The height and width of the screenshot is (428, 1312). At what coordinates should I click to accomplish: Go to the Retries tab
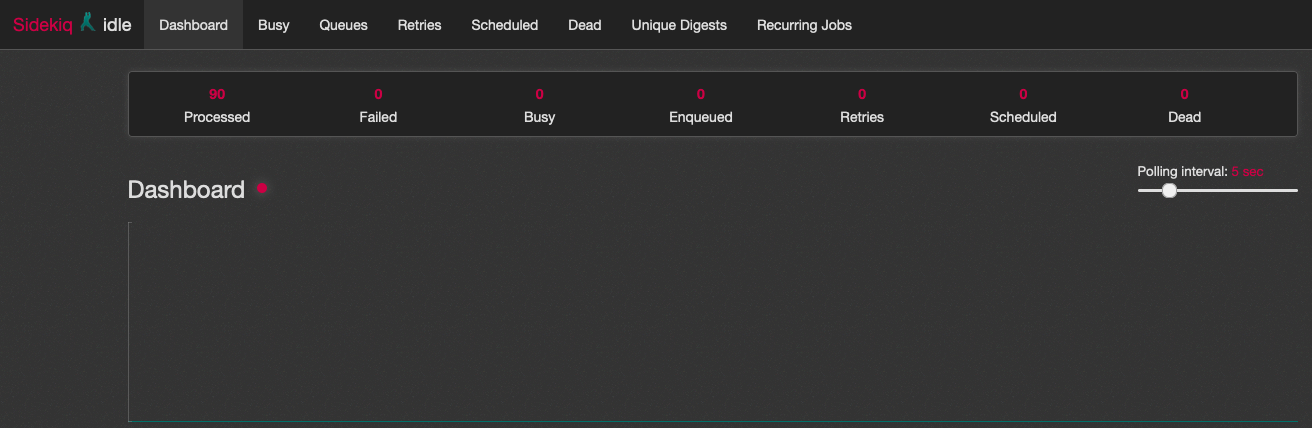[x=419, y=25]
